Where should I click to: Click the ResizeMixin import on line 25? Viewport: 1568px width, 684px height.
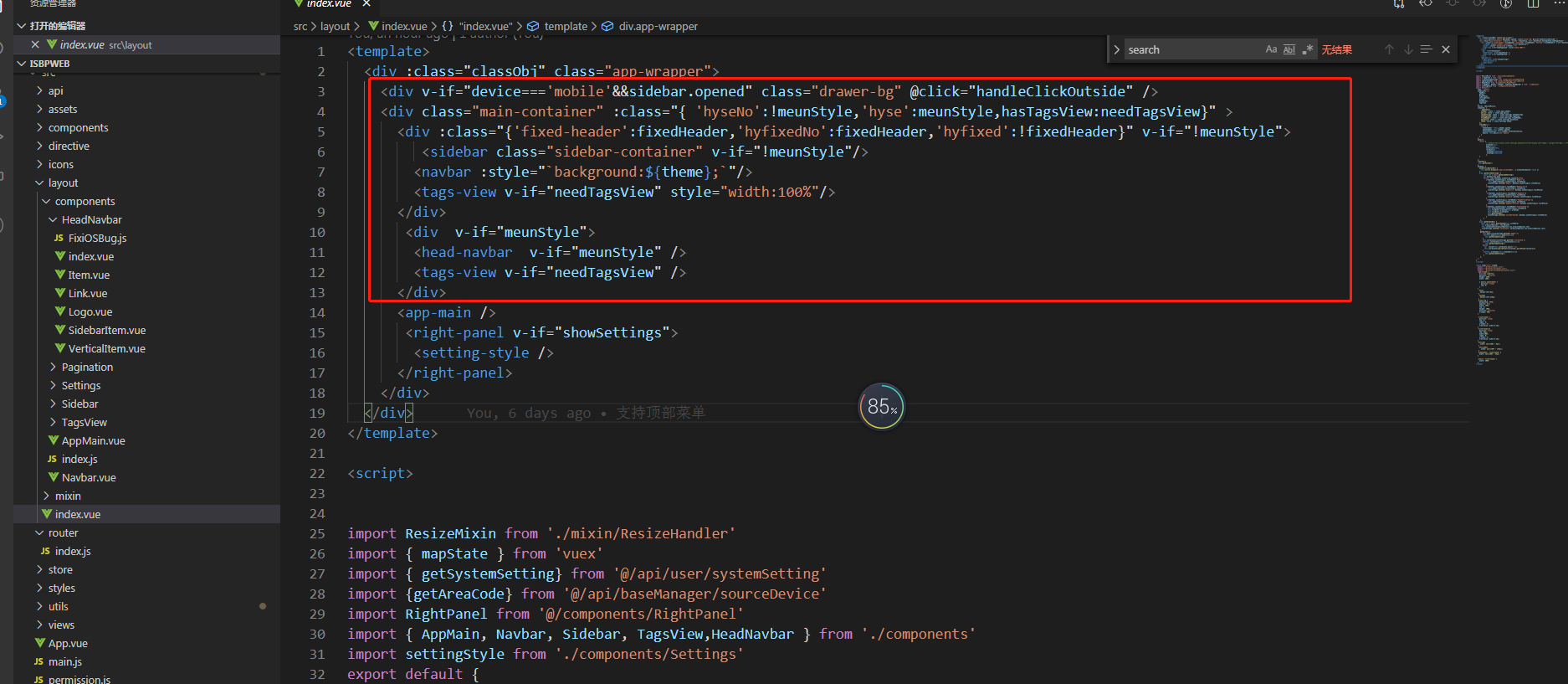pyautogui.click(x=450, y=533)
